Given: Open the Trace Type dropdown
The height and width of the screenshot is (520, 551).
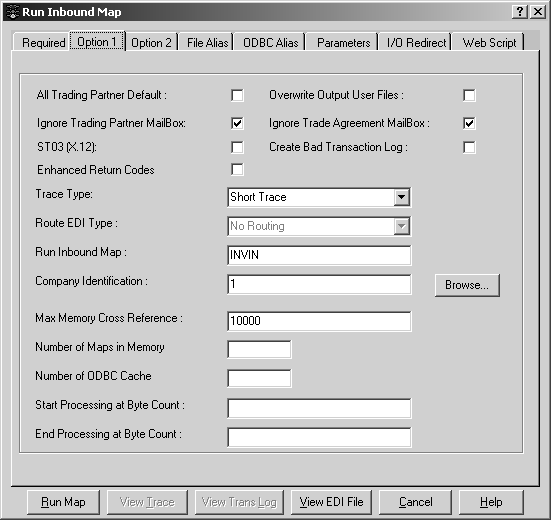Looking at the screenshot, I should tap(401, 197).
